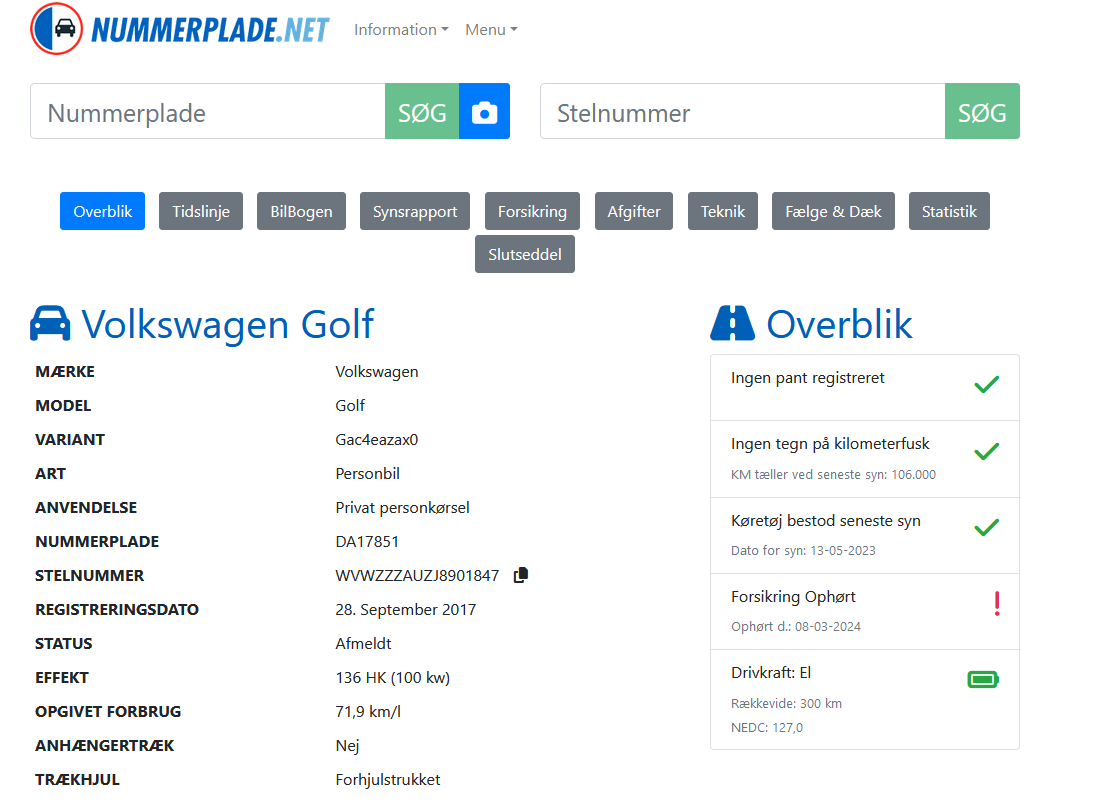Click Rækkevide: 300 km text
The height and width of the screenshot is (809, 1101).
(786, 704)
